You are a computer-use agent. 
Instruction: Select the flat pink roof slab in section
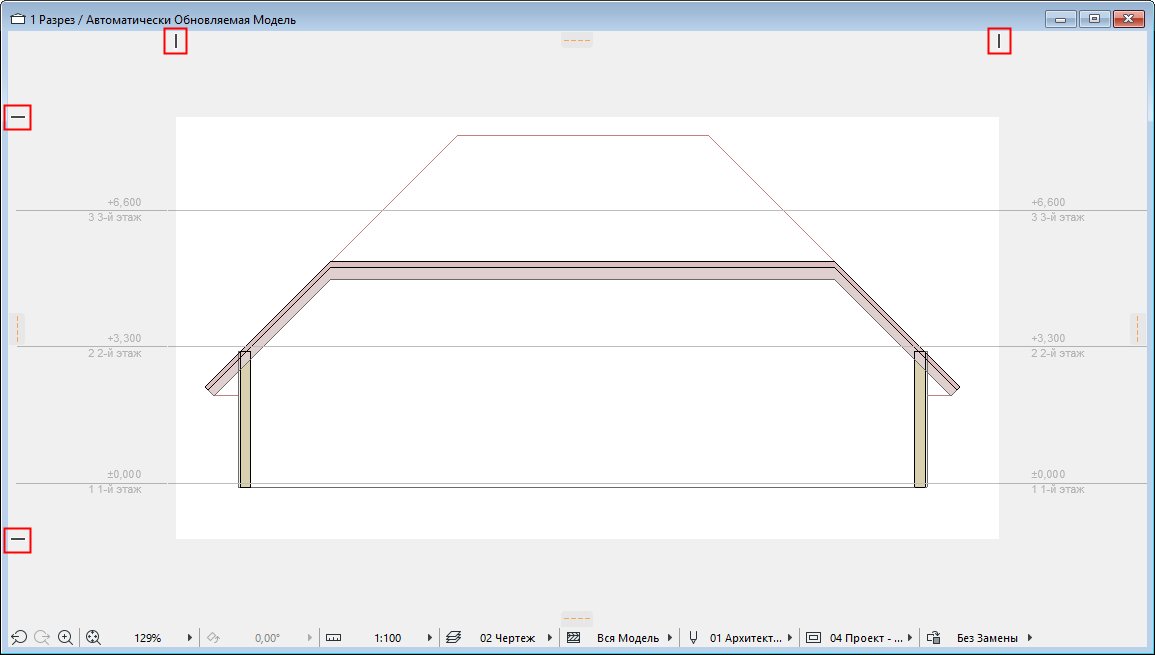click(582, 270)
